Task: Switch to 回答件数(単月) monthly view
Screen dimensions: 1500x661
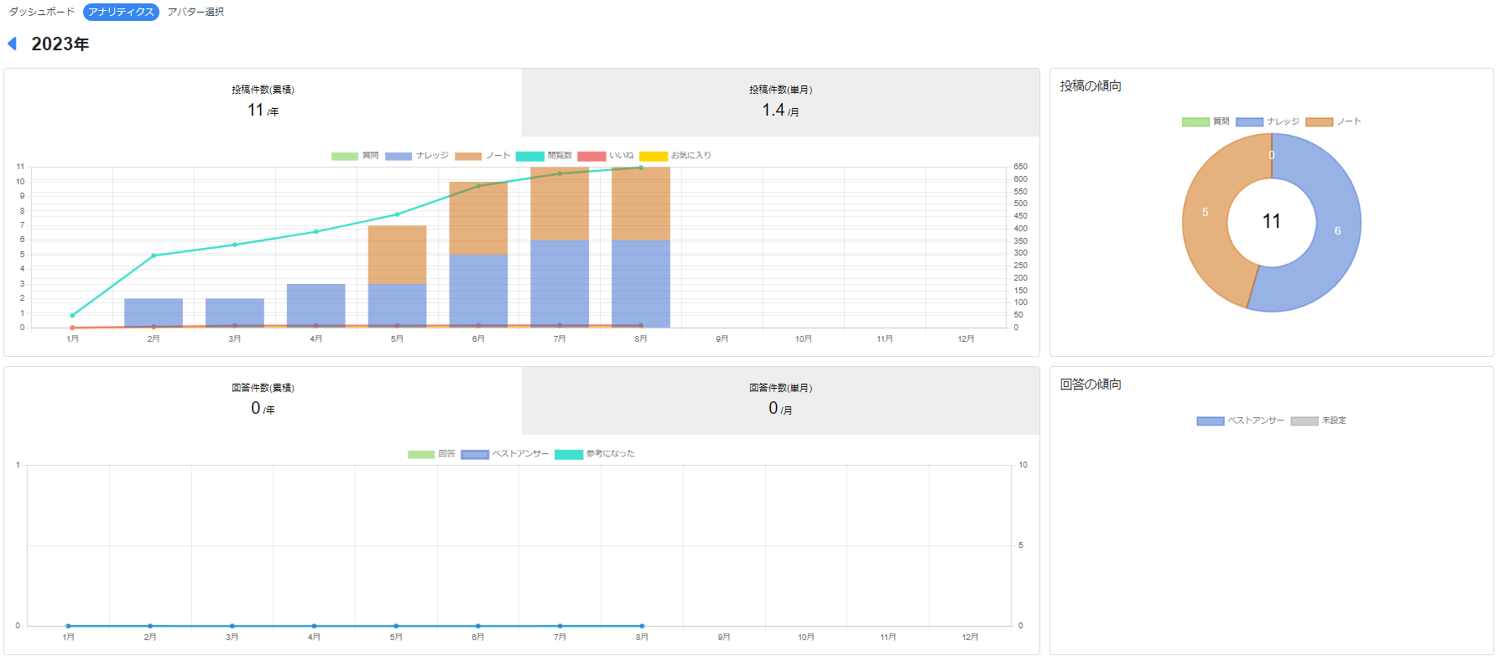Action: 780,400
